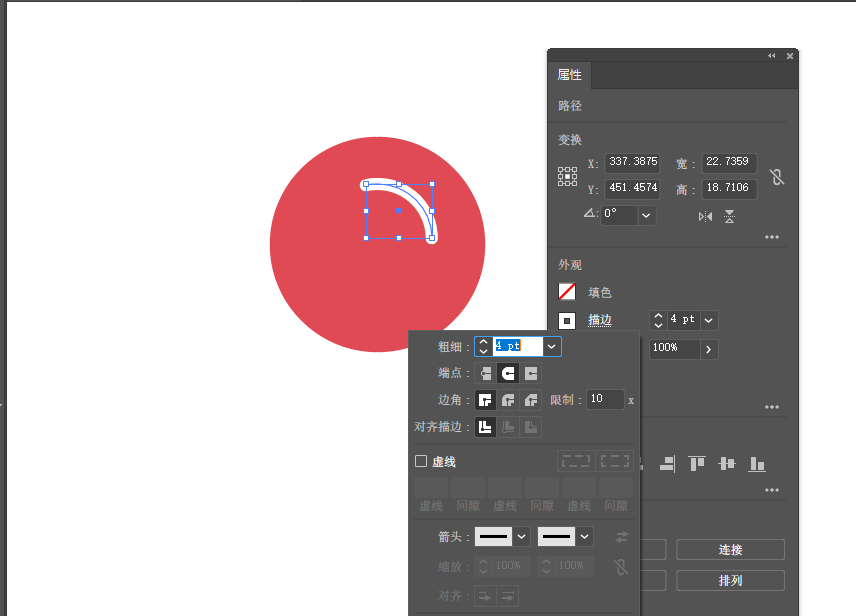Image resolution: width=856 pixels, height=616 pixels.
Task: Click the 排列 button
Action: click(x=730, y=581)
